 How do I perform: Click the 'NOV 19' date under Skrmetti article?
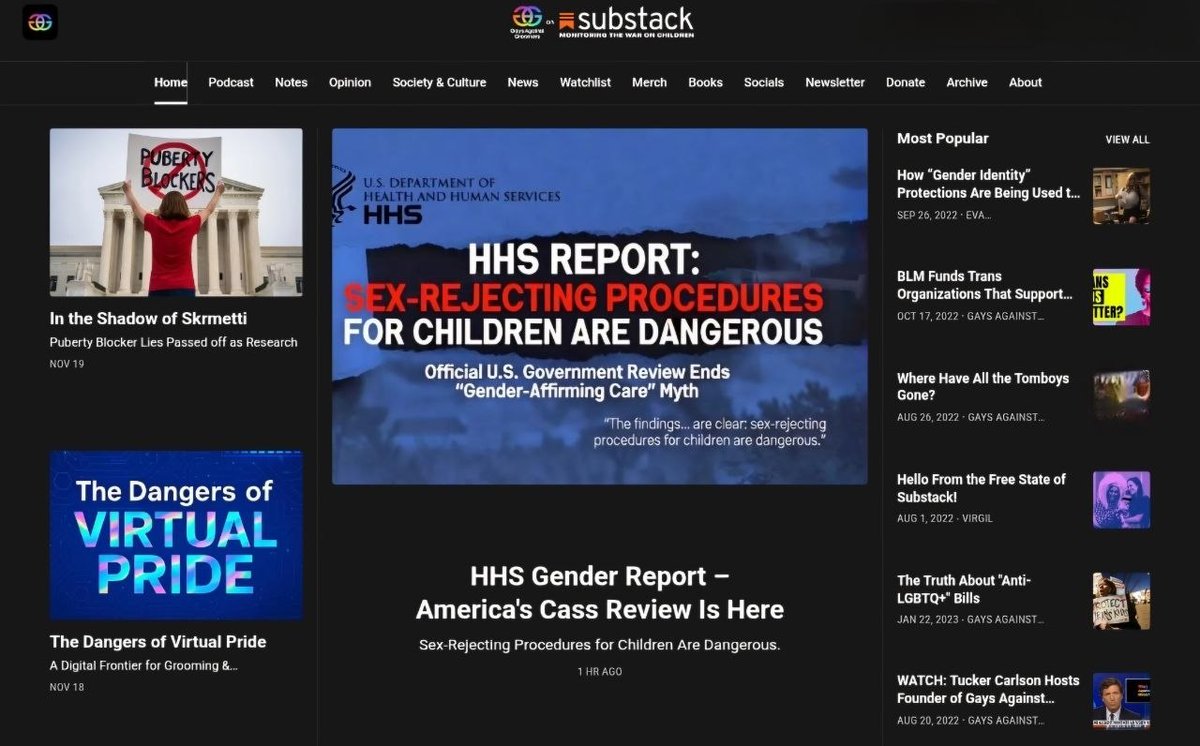67,364
